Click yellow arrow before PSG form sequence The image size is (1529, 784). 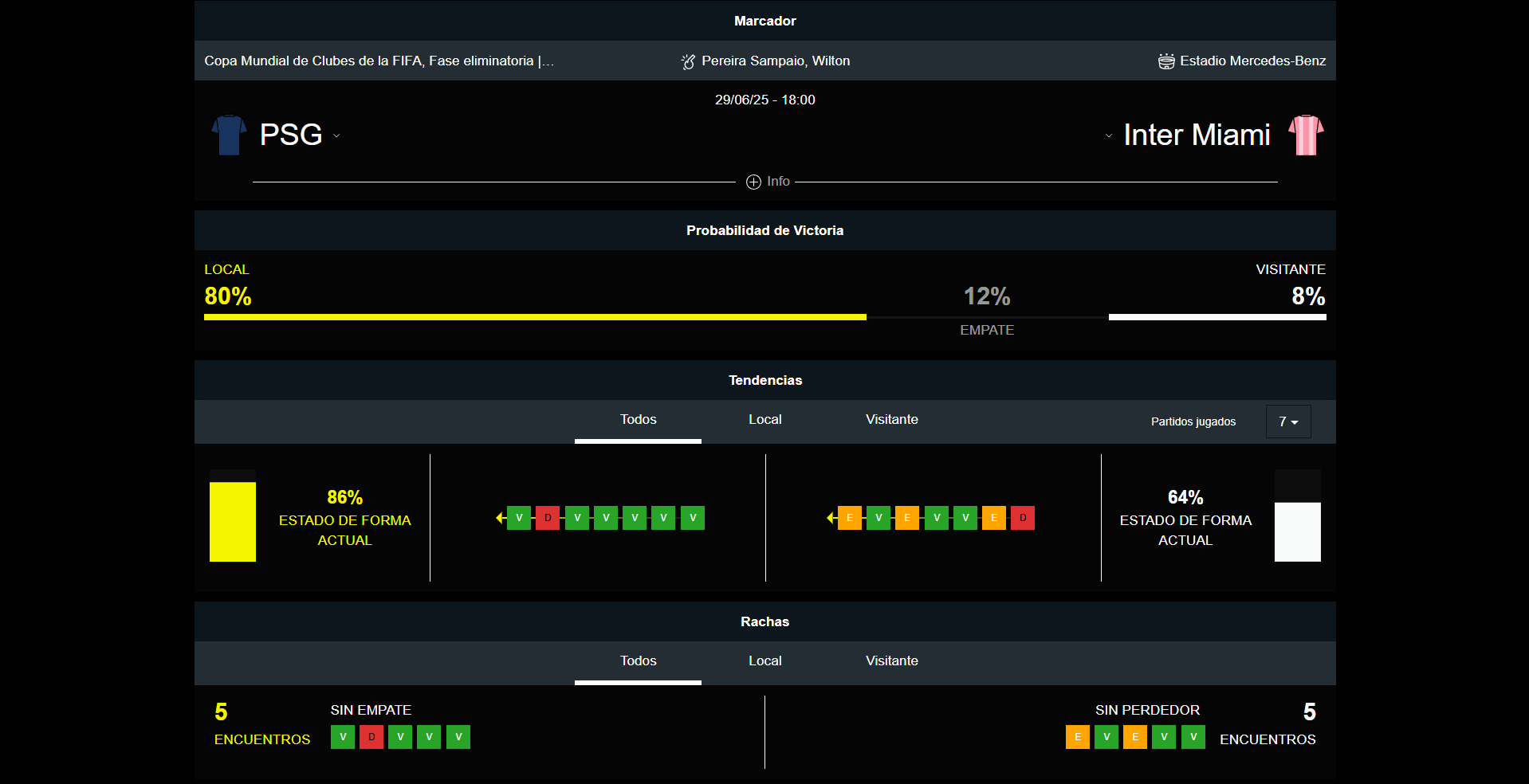(500, 518)
